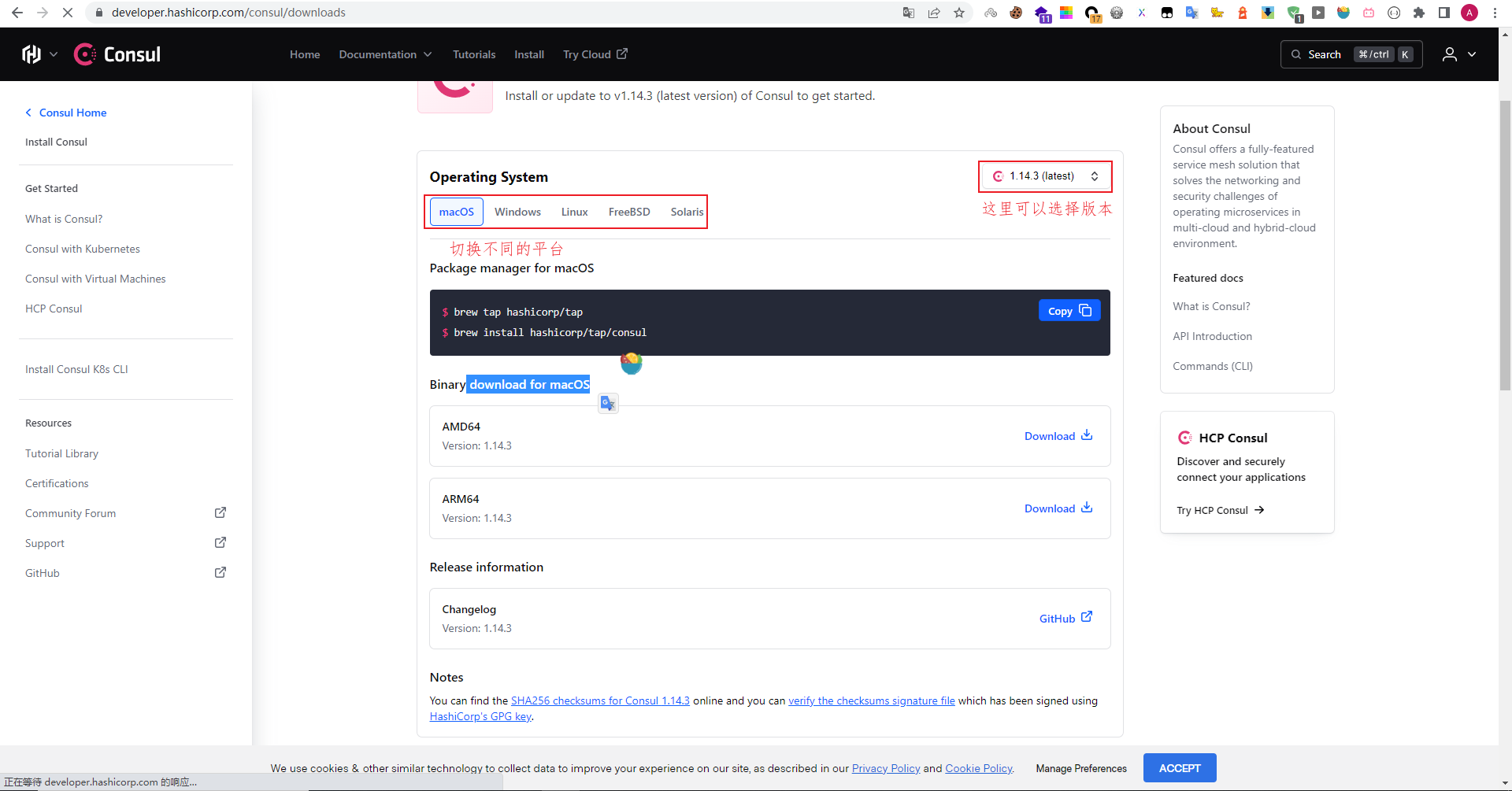This screenshot has width=1512, height=791.
Task: Open HashiCorp's GPG key link
Action: (x=480, y=716)
